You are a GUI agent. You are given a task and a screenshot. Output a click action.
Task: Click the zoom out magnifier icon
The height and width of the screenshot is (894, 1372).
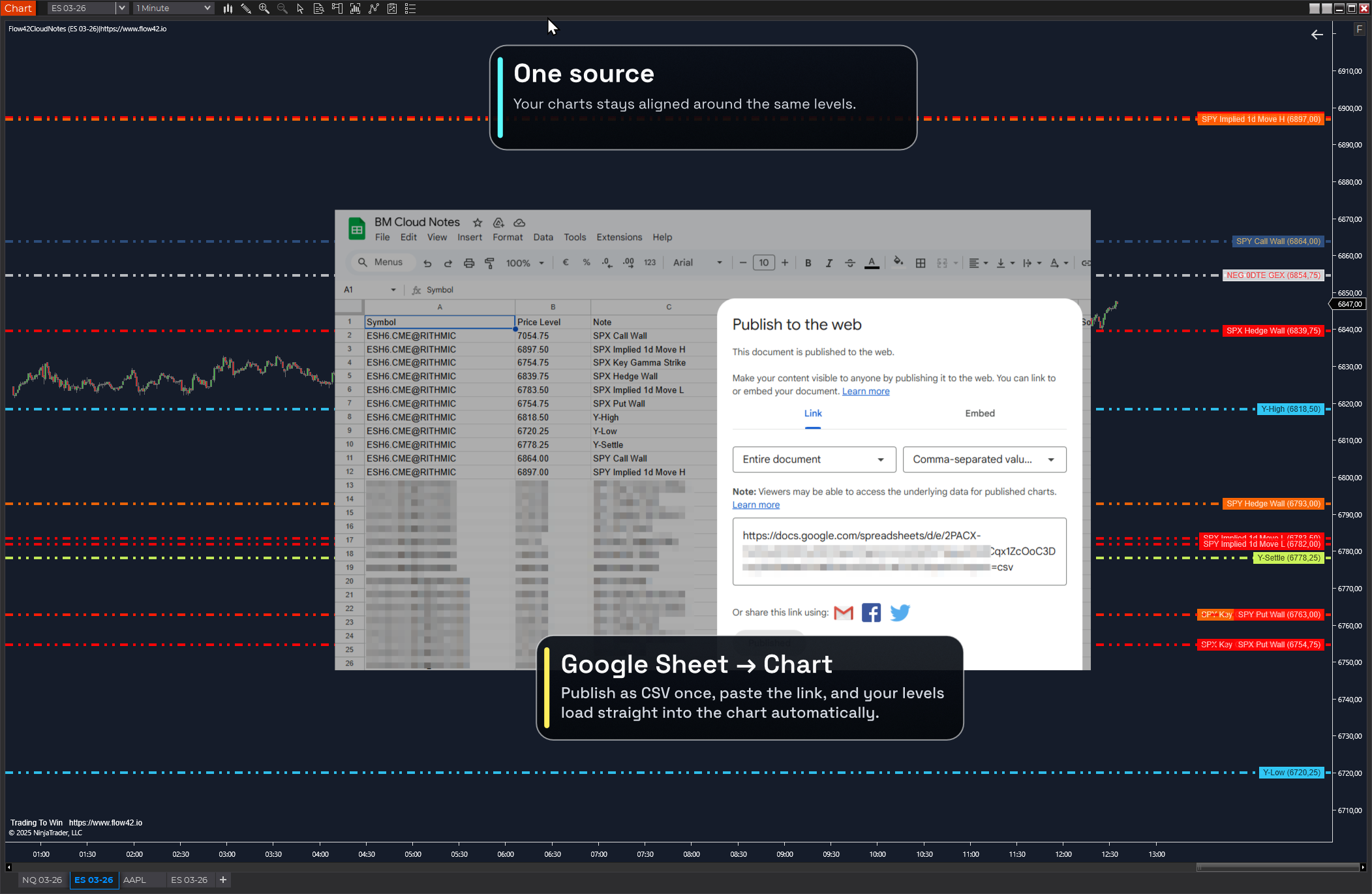click(x=282, y=8)
